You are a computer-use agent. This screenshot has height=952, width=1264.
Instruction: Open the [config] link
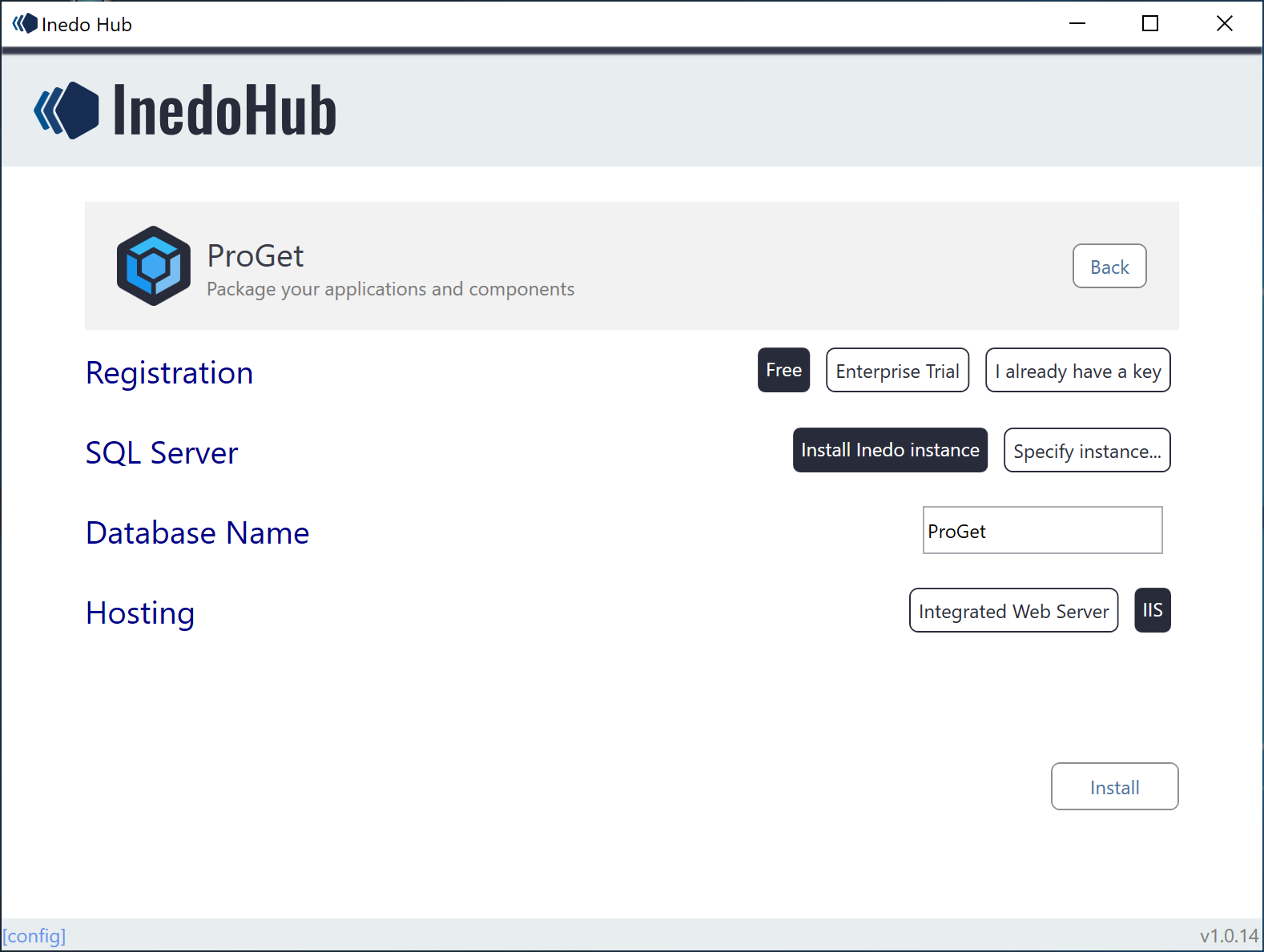tap(34, 935)
